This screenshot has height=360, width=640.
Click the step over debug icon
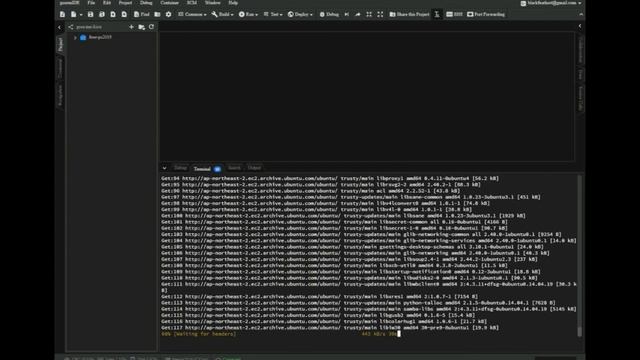(347, 14)
